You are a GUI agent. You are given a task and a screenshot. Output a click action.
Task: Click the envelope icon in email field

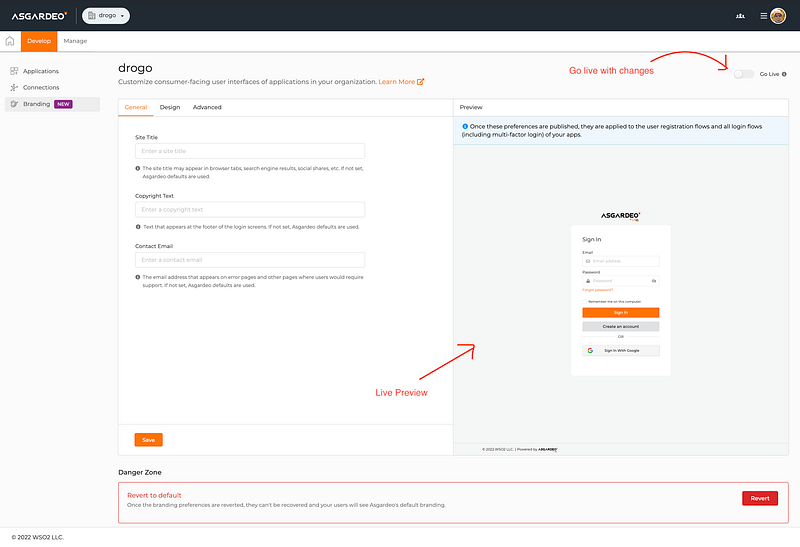pyautogui.click(x=588, y=261)
